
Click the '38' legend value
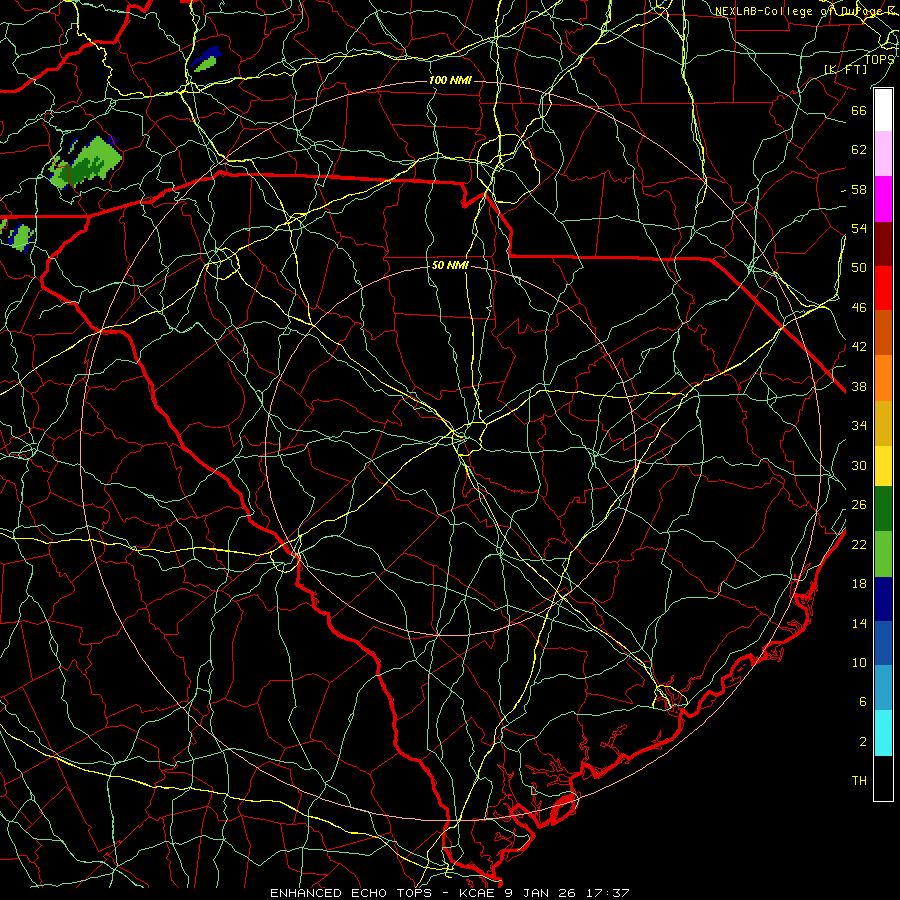click(859, 386)
